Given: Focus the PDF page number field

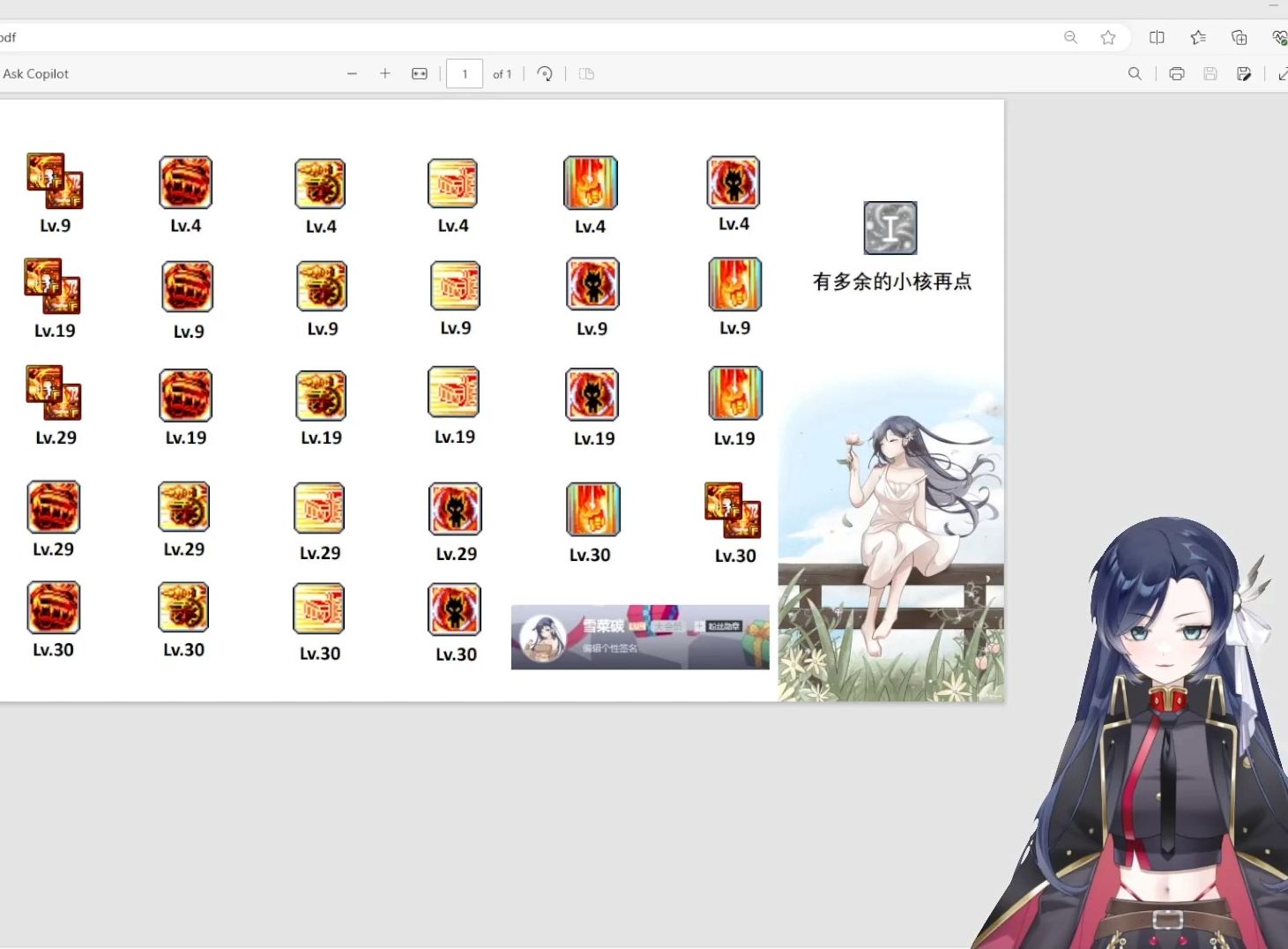Looking at the screenshot, I should tap(465, 74).
